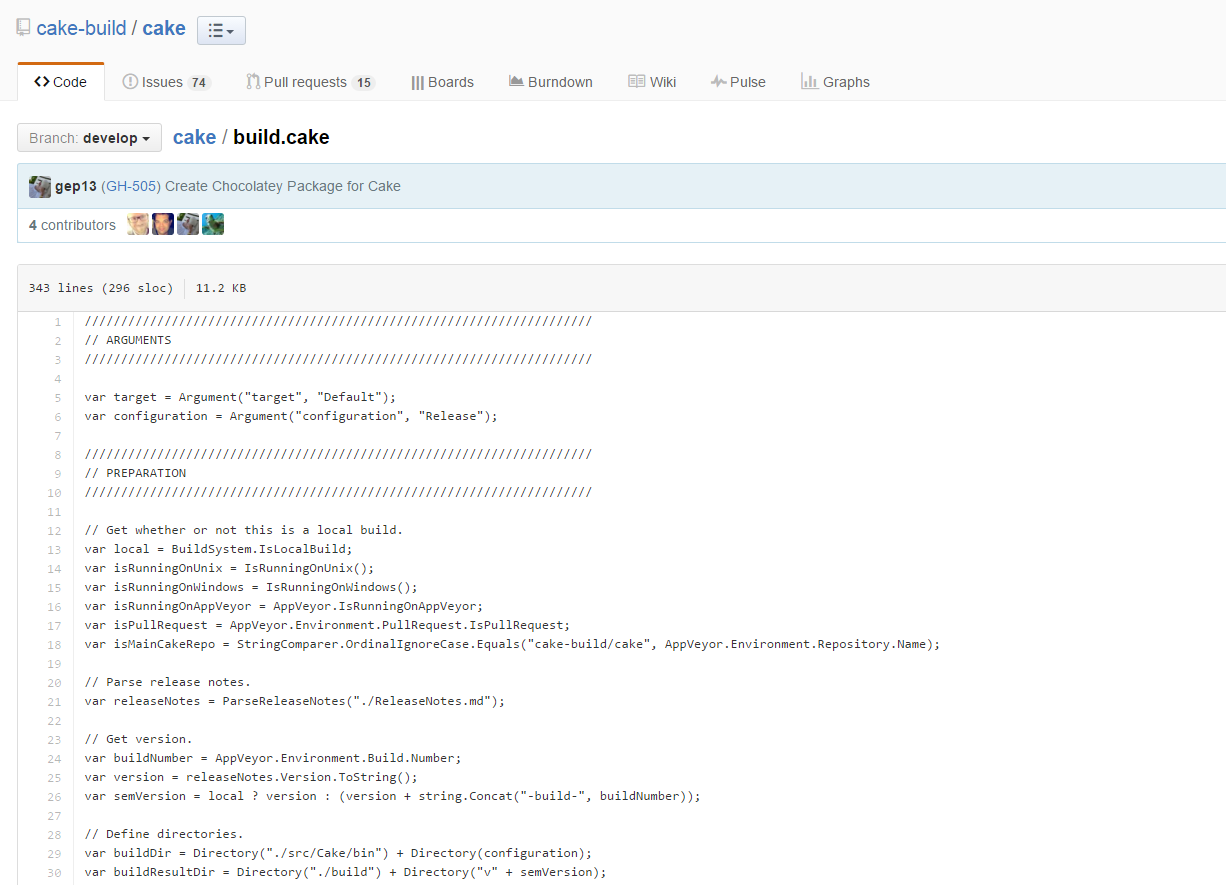1226x885 pixels.
Task: Click the 'var isRunningOnWindows' code line
Action: click(252, 587)
